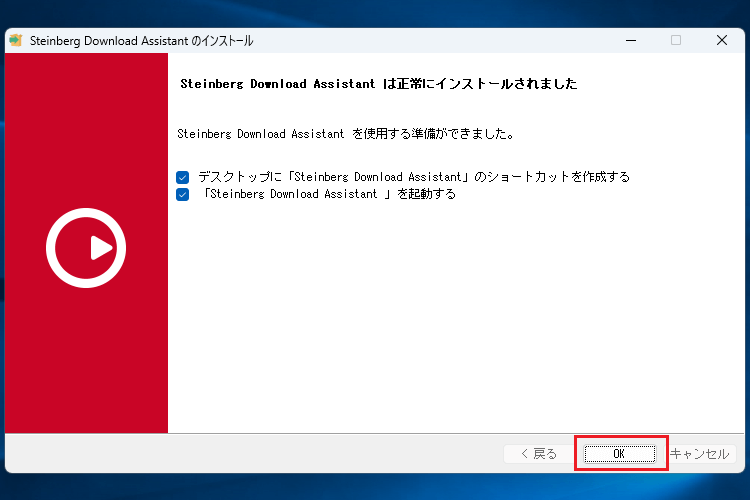The image size is (750, 500).
Task: Minimize the installer window
Action: [x=631, y=41]
